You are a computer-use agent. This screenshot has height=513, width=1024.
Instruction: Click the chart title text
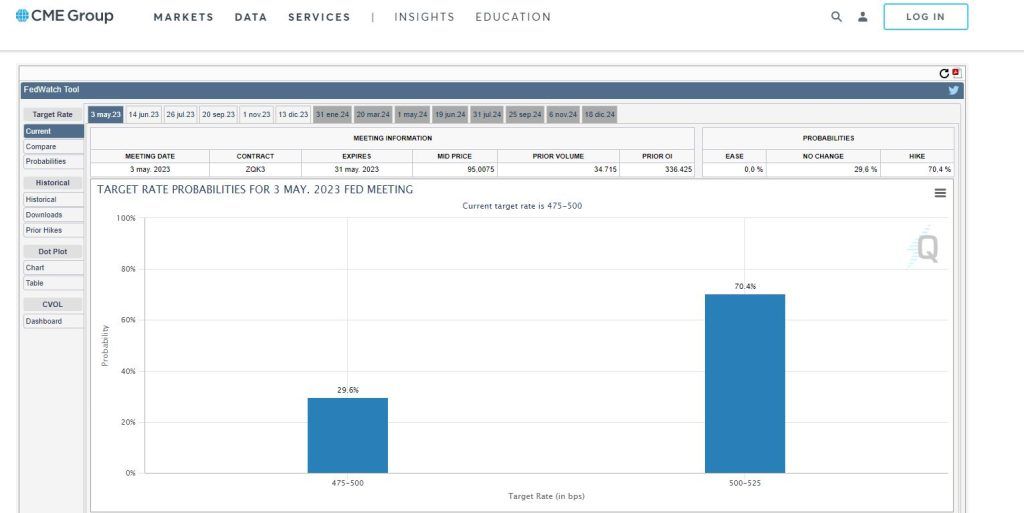pyautogui.click(x=255, y=190)
